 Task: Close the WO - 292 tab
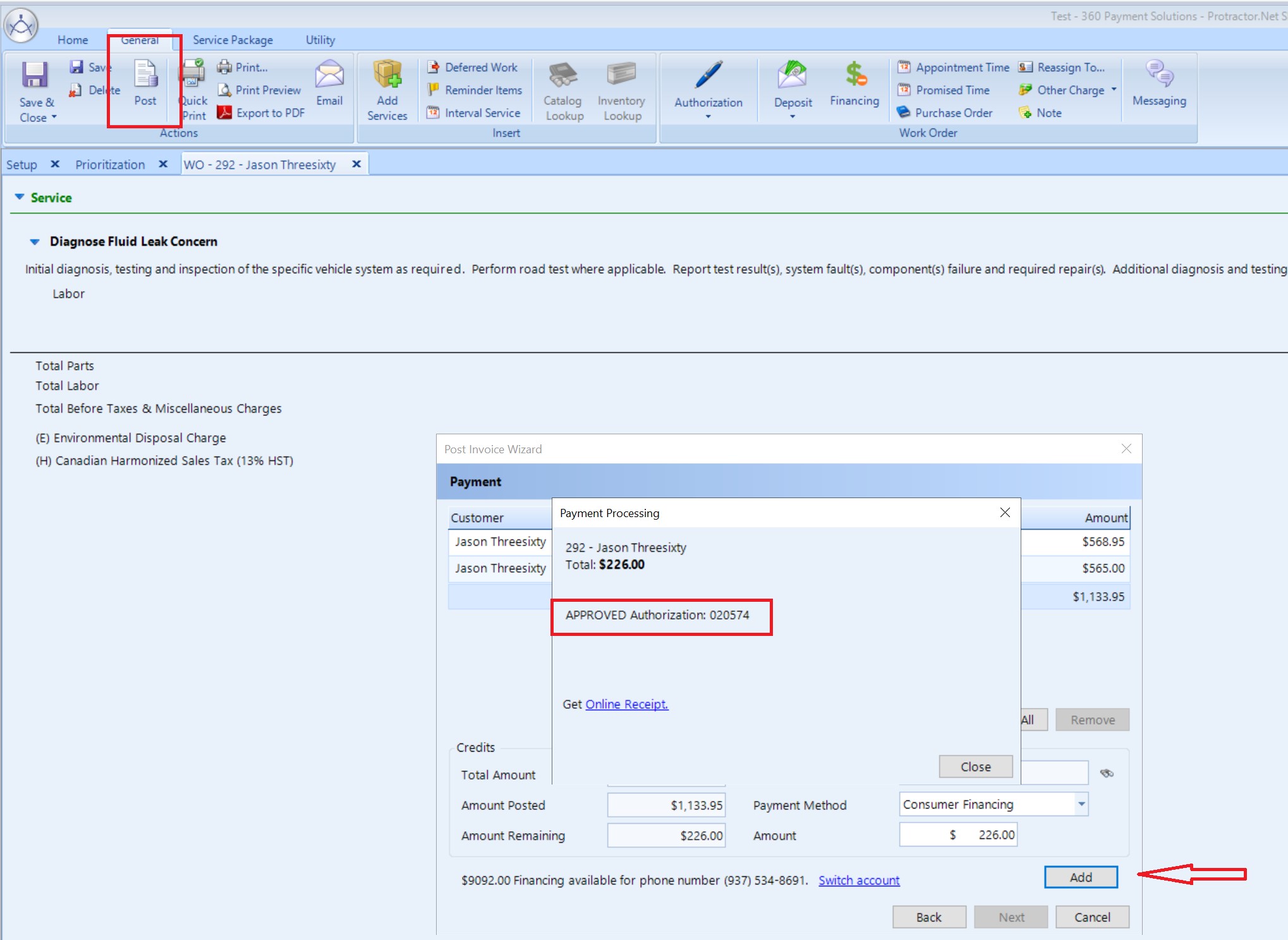point(356,164)
